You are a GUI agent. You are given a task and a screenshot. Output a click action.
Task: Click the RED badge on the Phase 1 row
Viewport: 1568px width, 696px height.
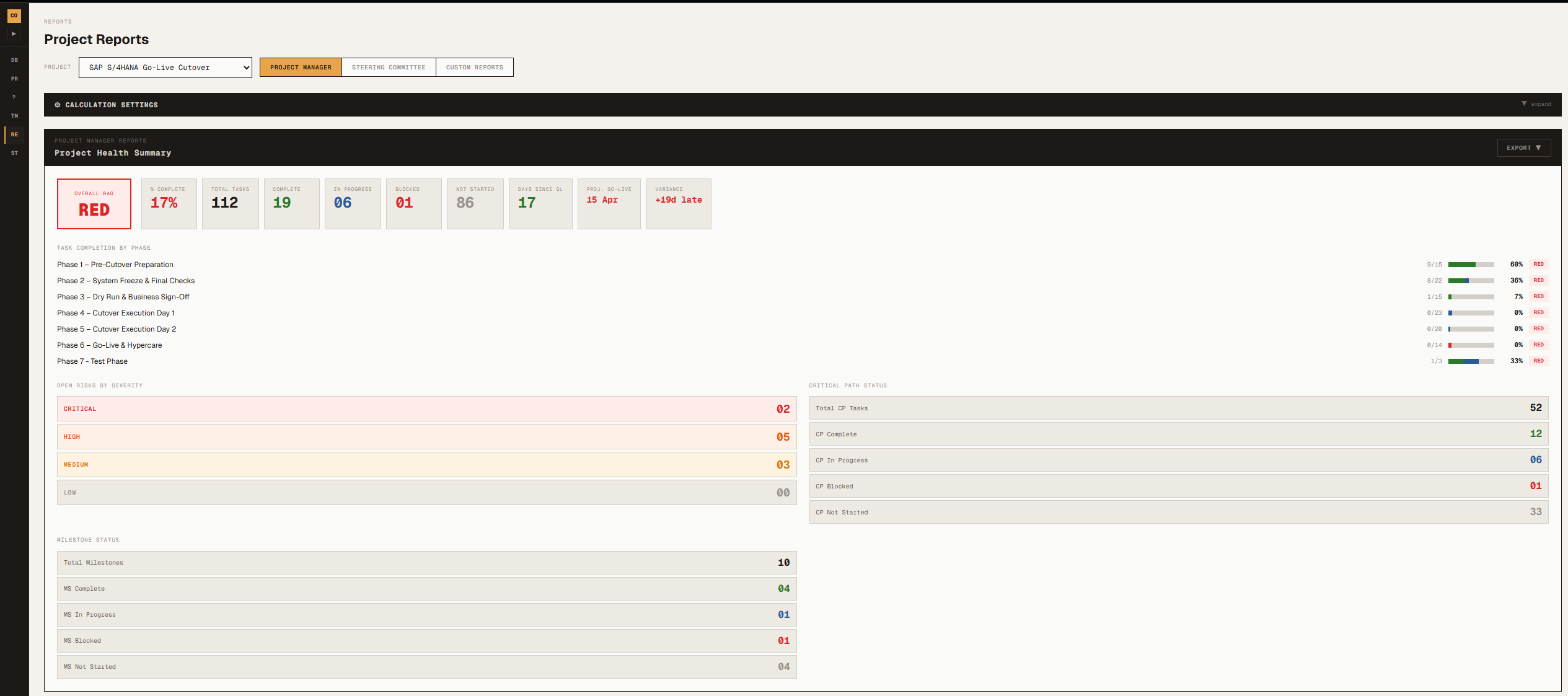coord(1538,264)
